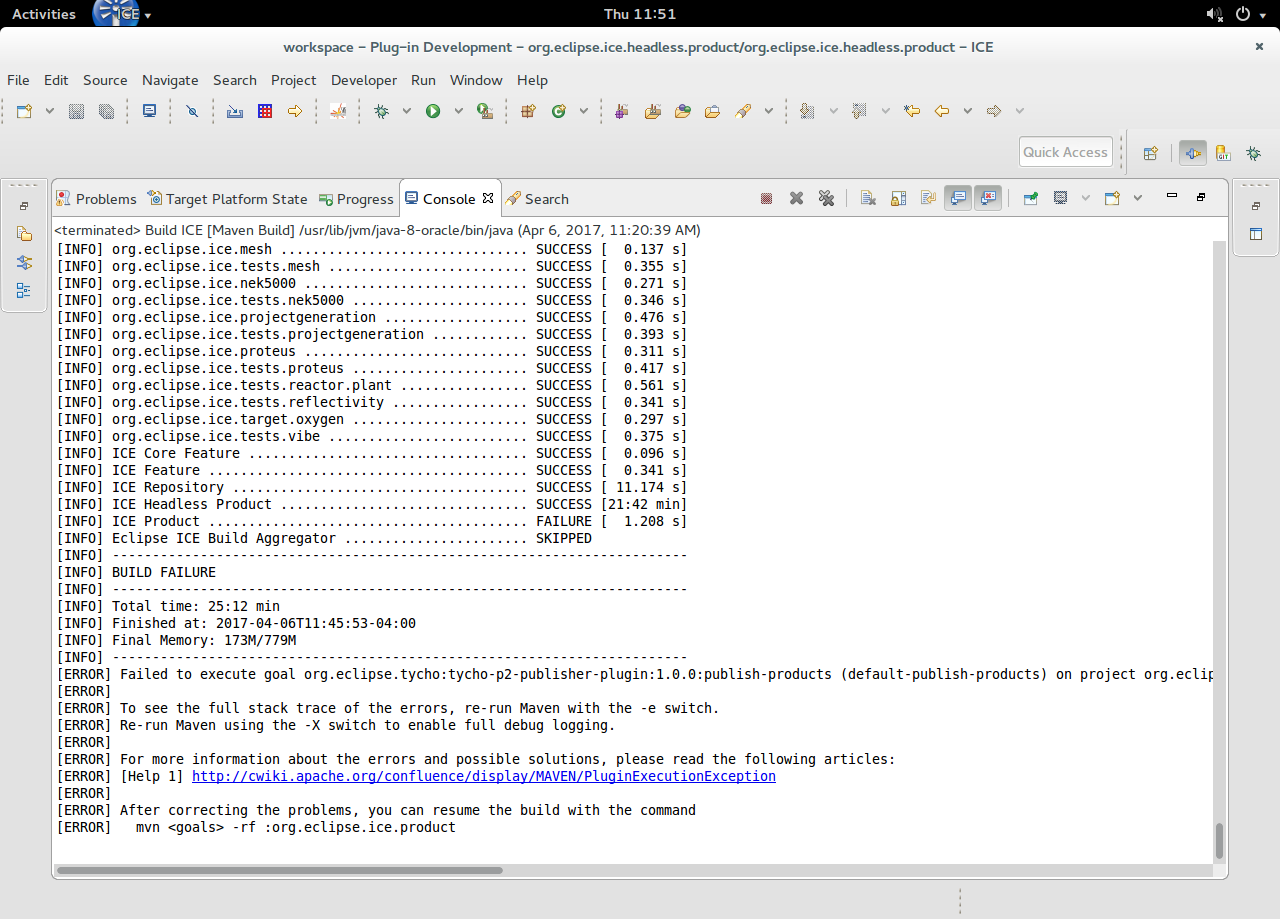1280x919 pixels.
Task: Switch to the Git perspective icon
Action: [1223, 153]
